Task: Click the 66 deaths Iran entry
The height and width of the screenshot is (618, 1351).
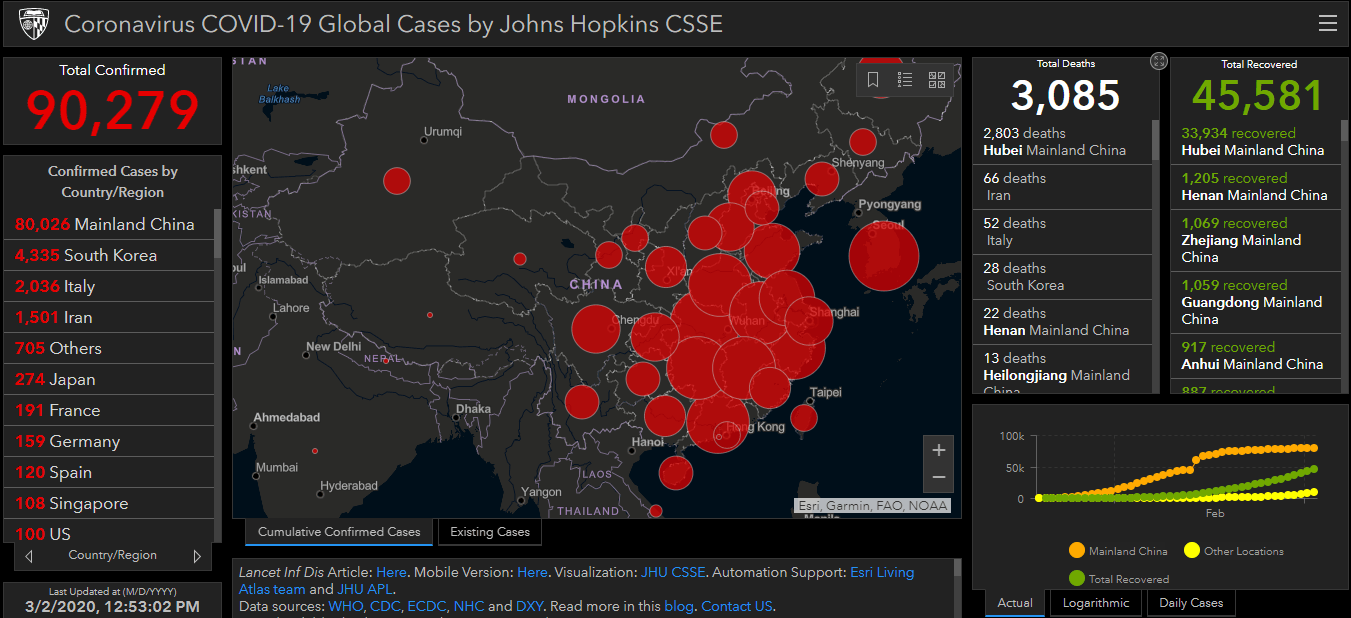Action: (x=1062, y=187)
